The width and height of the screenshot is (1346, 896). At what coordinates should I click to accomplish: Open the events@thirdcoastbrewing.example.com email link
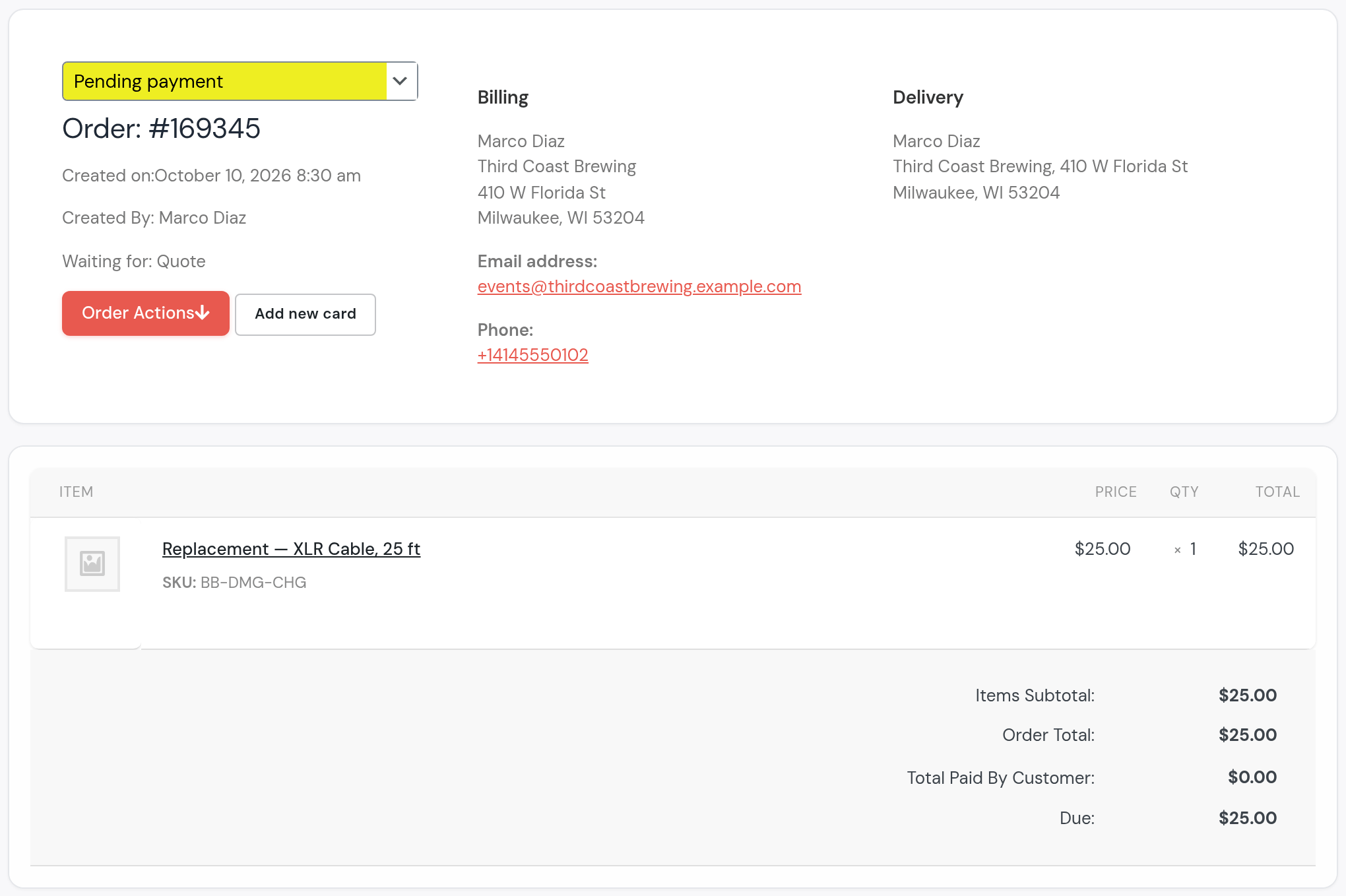pyautogui.click(x=639, y=286)
